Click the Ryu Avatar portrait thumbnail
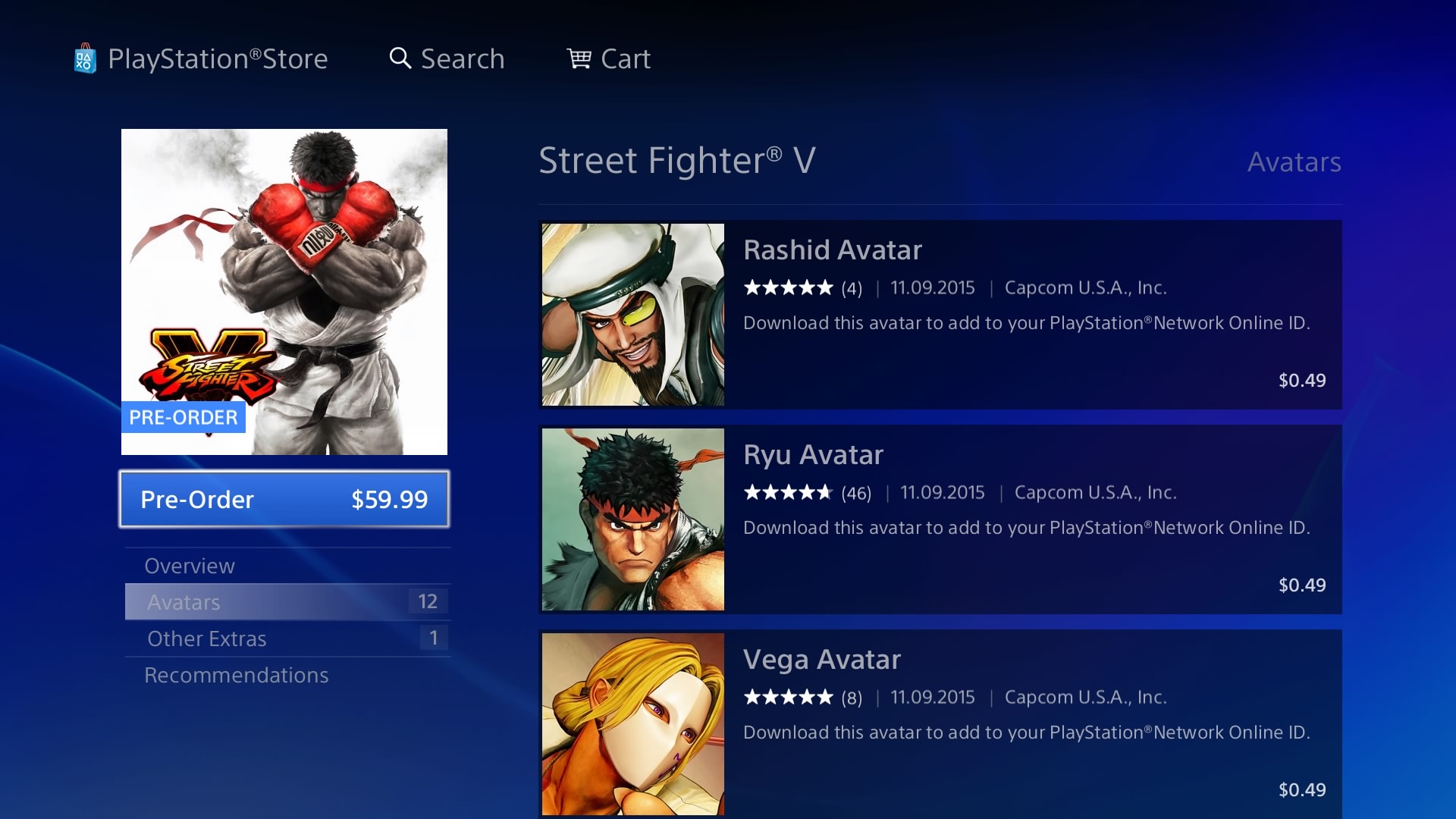The width and height of the screenshot is (1456, 819). point(633,519)
